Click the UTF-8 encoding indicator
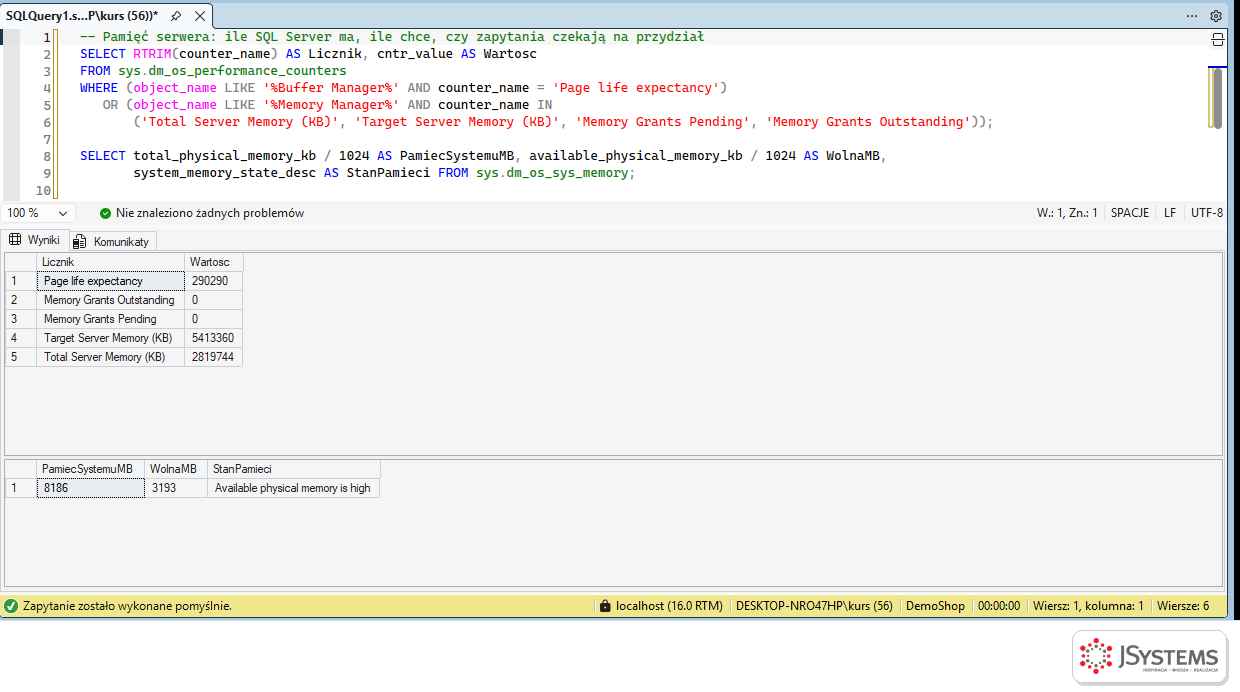 [x=1207, y=213]
